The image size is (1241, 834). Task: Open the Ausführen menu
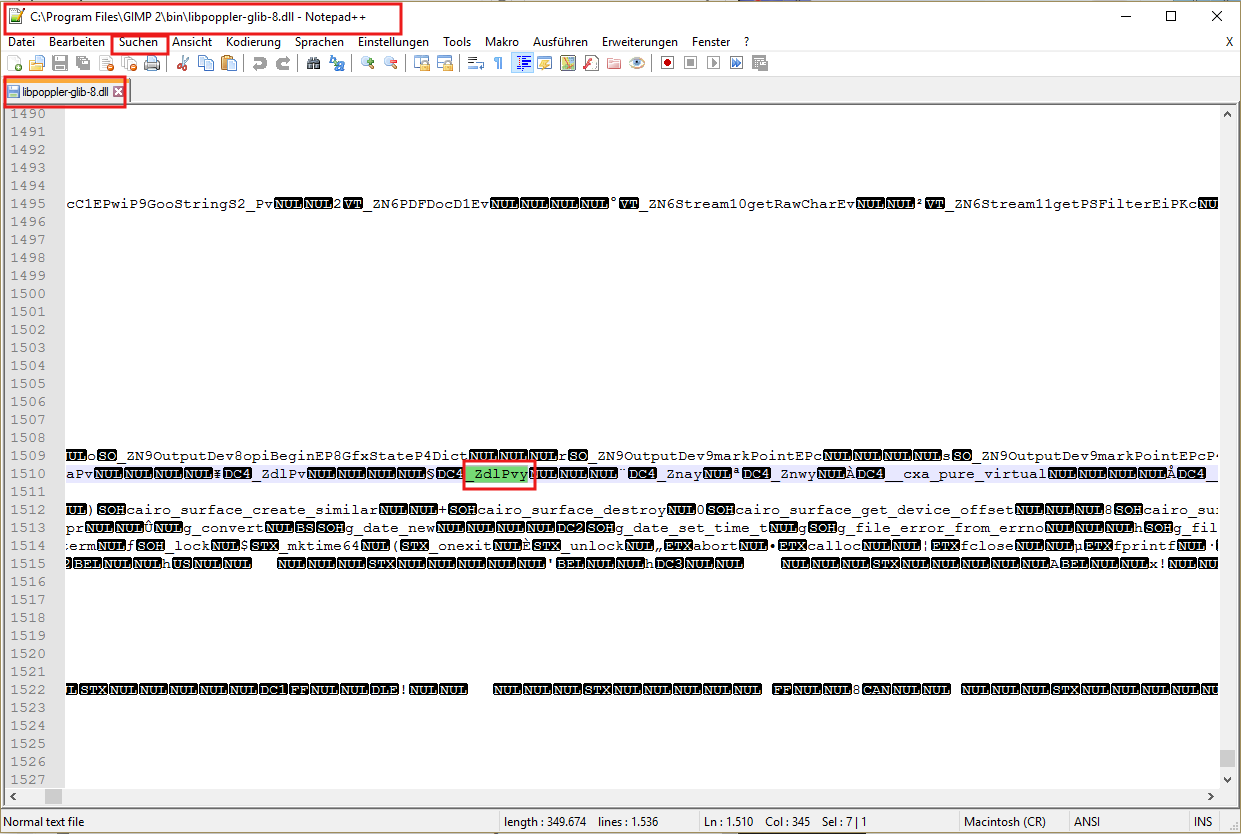(x=560, y=42)
